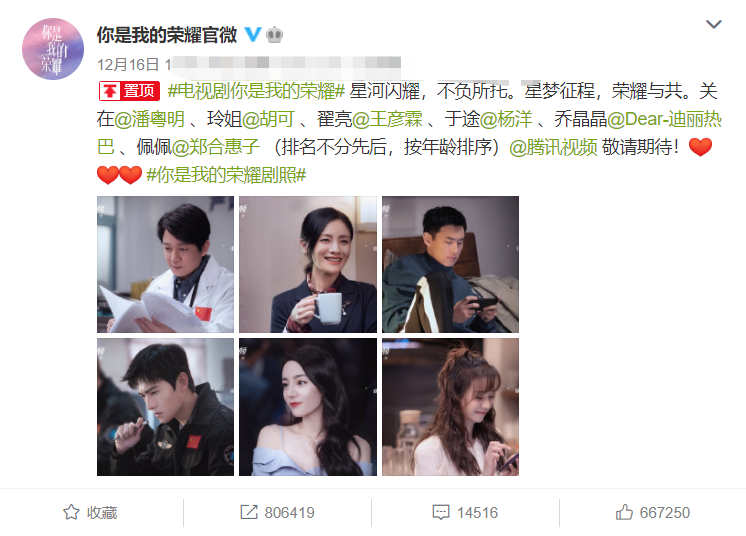Like the post with thumbs-up icon
Viewport: 746px width, 536px height.
click(624, 512)
